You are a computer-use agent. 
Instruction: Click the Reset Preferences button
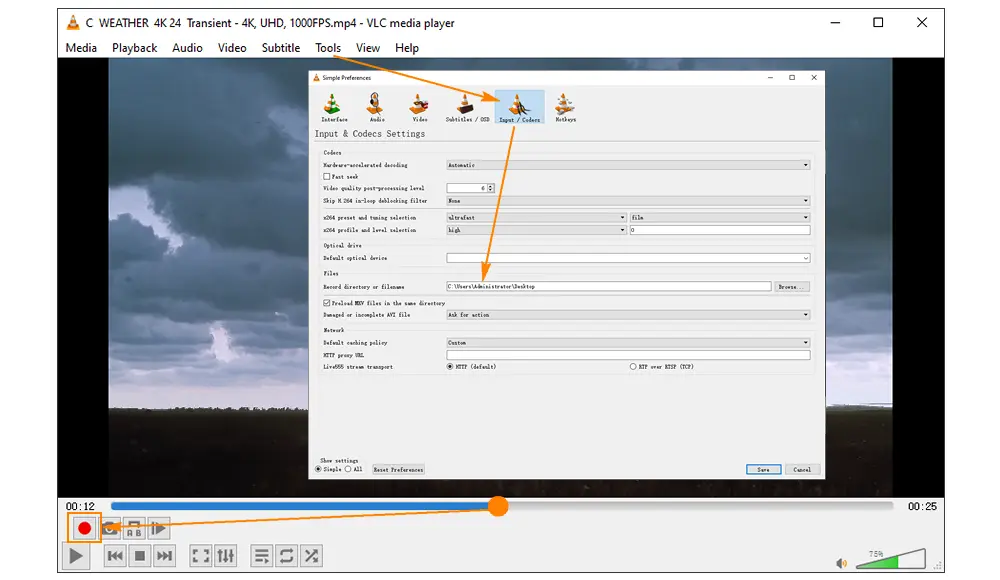(x=398, y=470)
